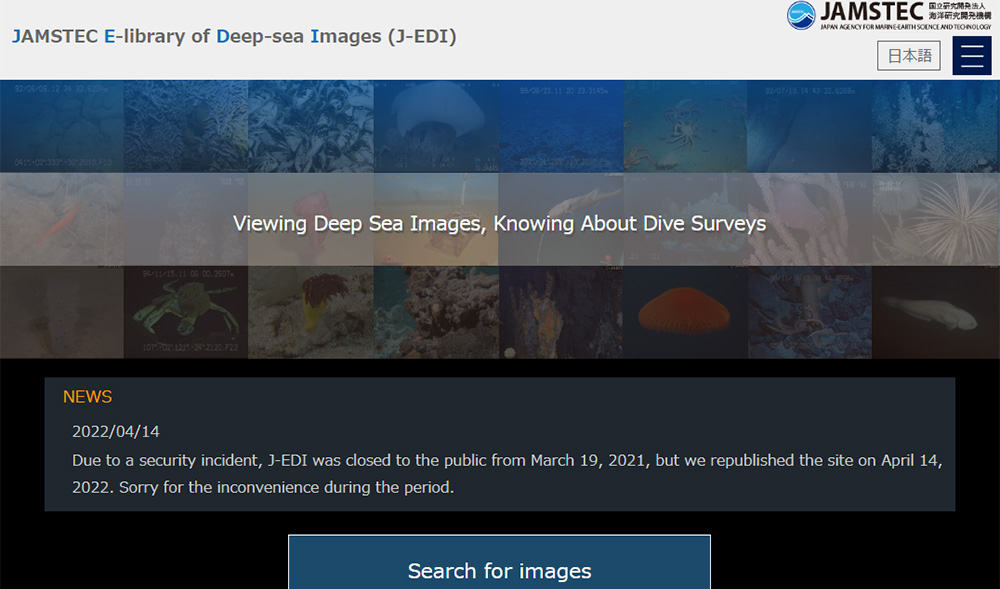Click the banner headline about Dive Surveys
This screenshot has width=1000, height=589.
(x=499, y=223)
